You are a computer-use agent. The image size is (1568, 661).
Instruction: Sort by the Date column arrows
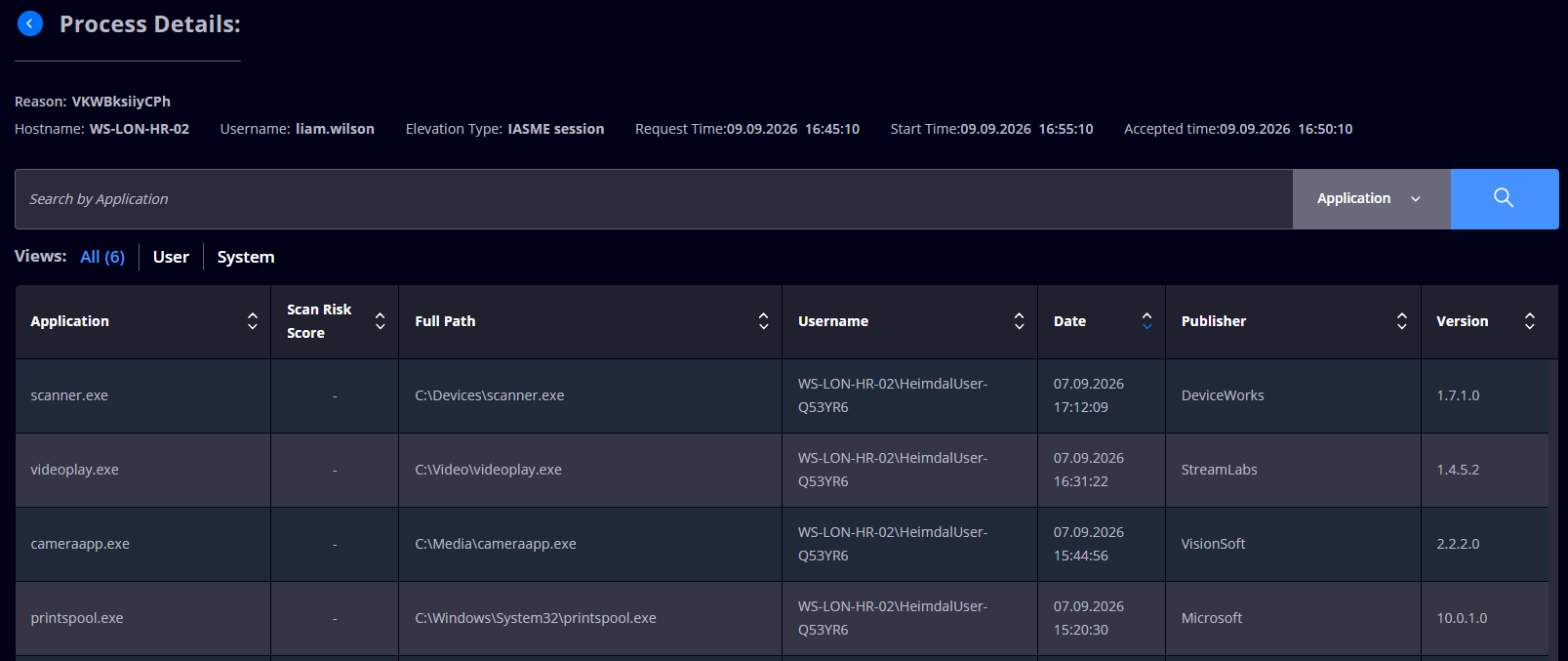(1147, 321)
